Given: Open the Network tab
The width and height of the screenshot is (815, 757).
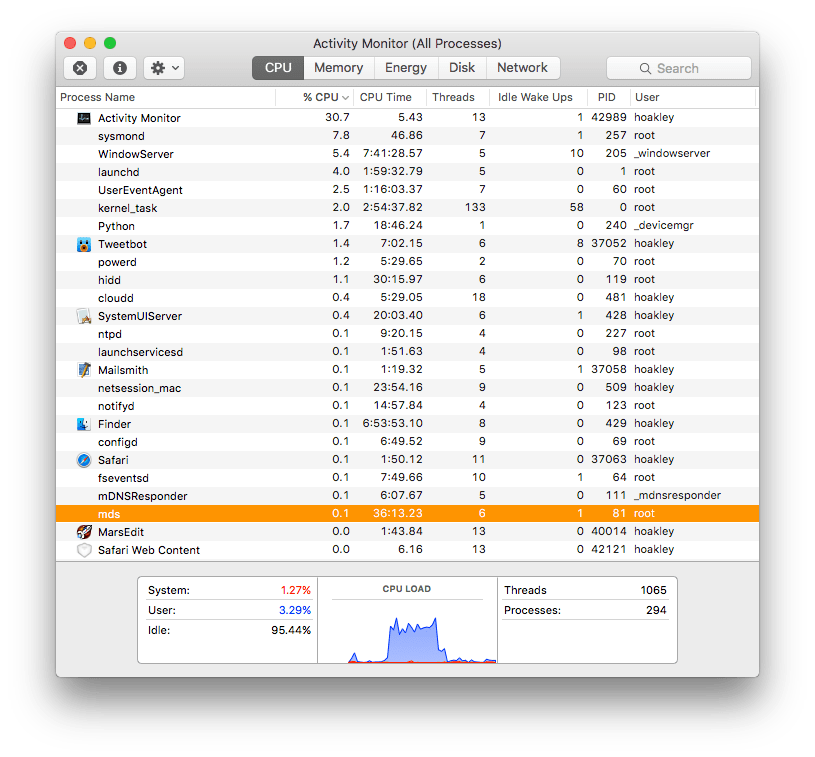Looking at the screenshot, I should 523,68.
